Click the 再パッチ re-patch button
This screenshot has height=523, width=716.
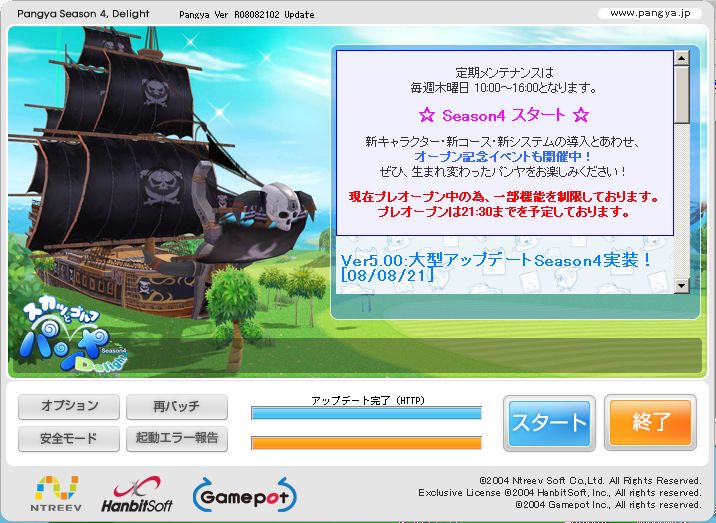(177, 407)
